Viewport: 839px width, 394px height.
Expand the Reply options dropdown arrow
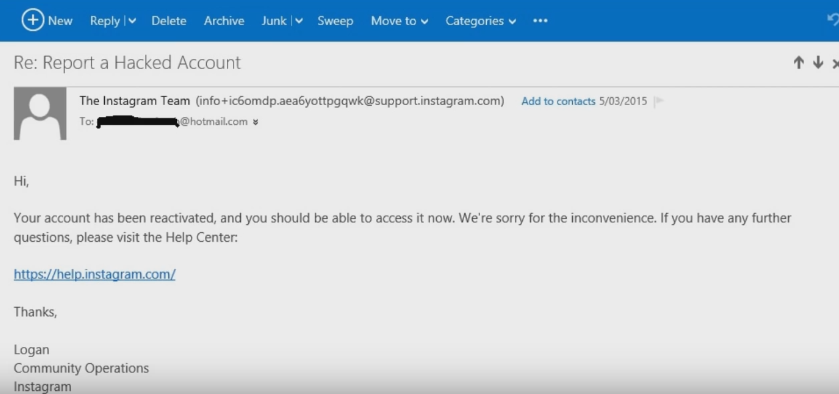pos(132,21)
